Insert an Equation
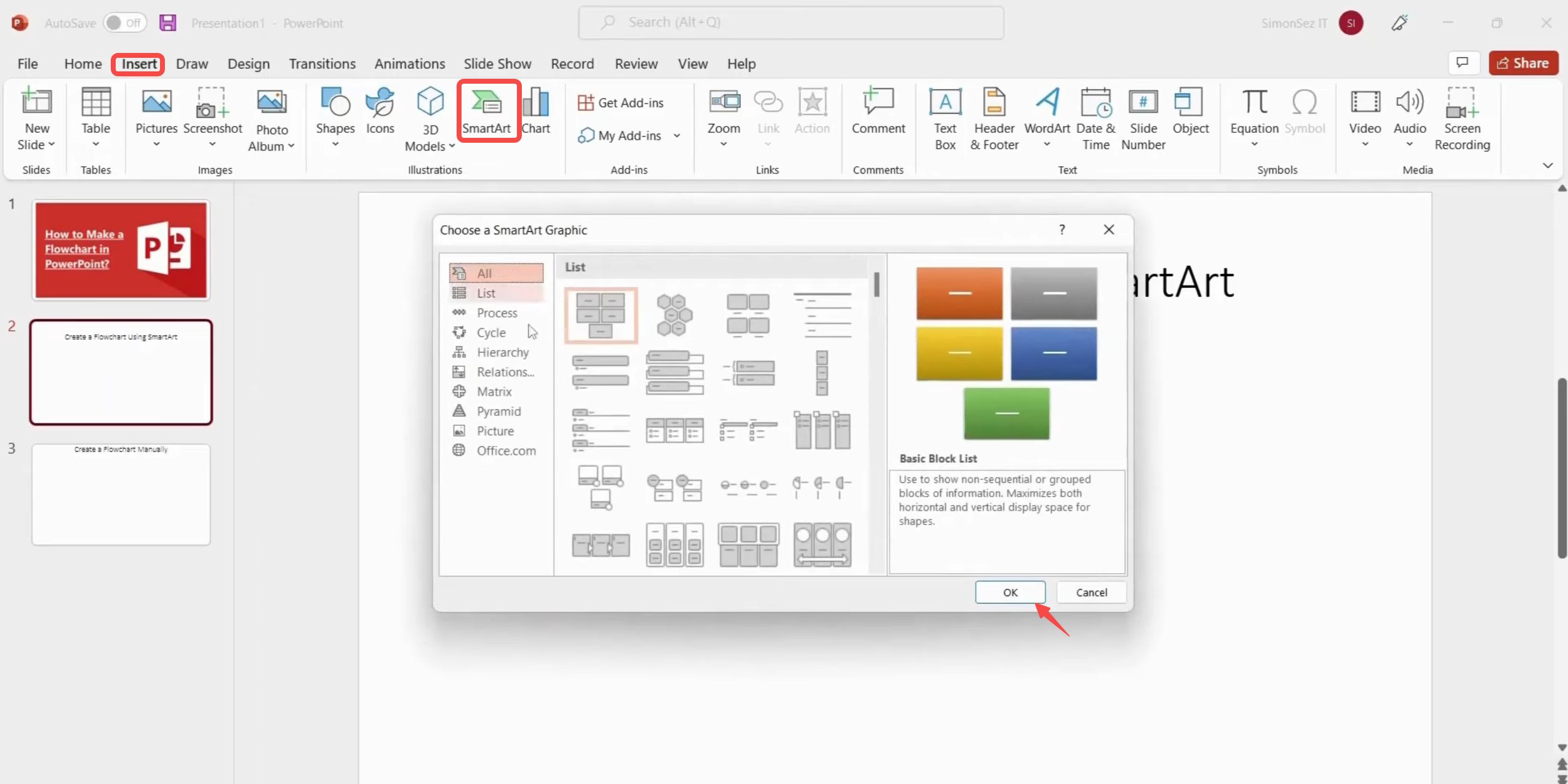The width and height of the screenshot is (1568, 784). pyautogui.click(x=1254, y=118)
